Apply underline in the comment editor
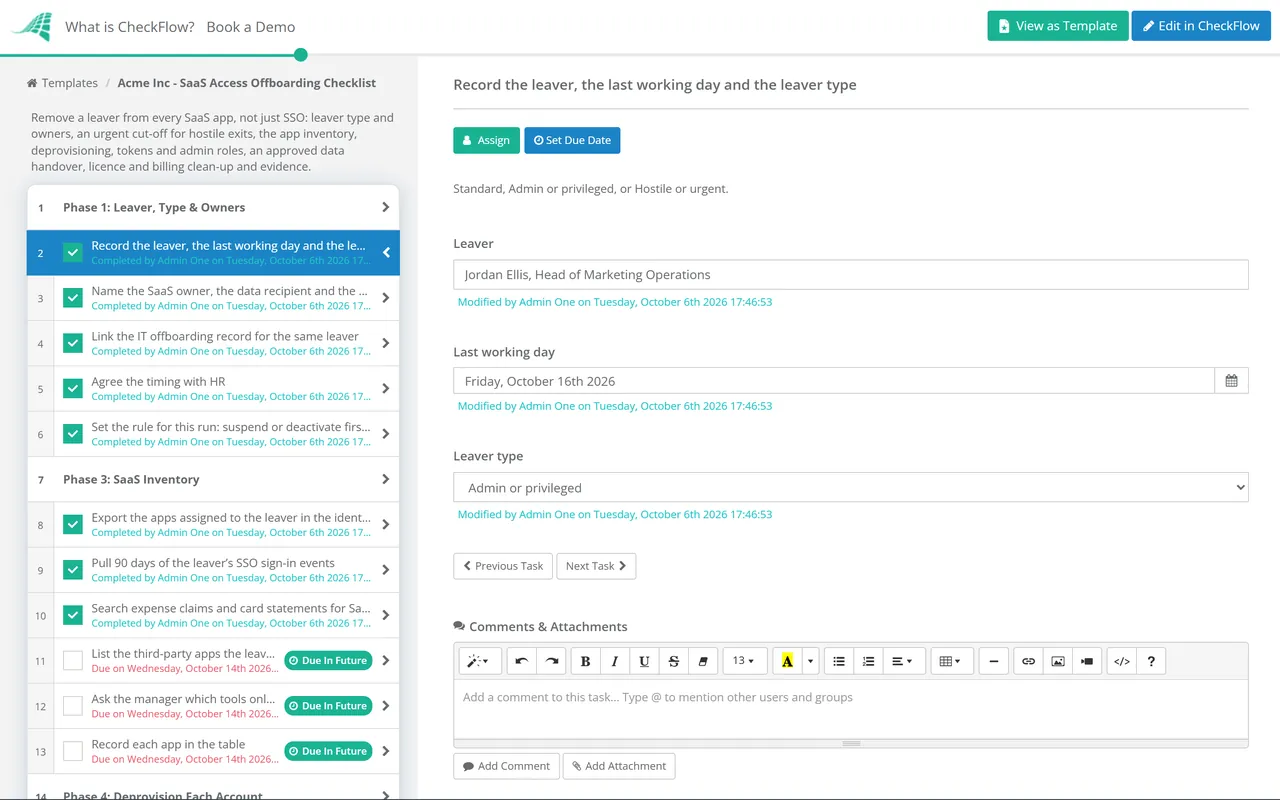Image resolution: width=1280 pixels, height=800 pixels. [x=644, y=661]
